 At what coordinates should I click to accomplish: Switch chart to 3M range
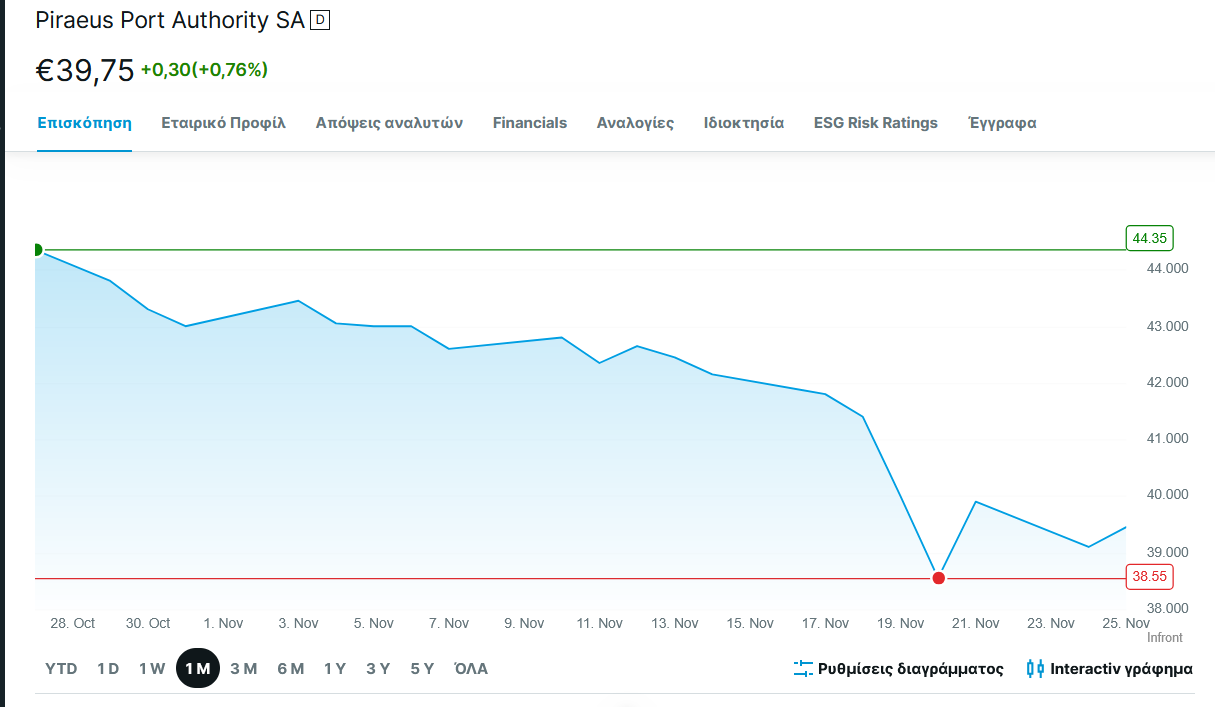click(x=244, y=669)
